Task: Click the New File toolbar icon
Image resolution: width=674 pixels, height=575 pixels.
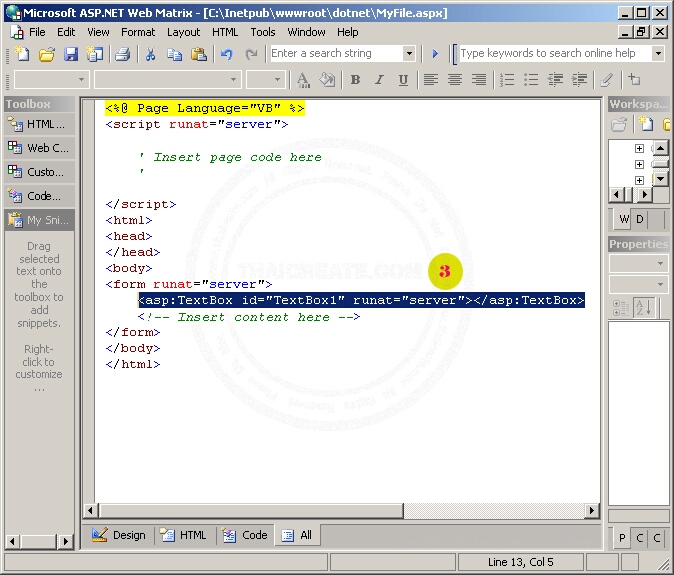Action: [x=22, y=54]
